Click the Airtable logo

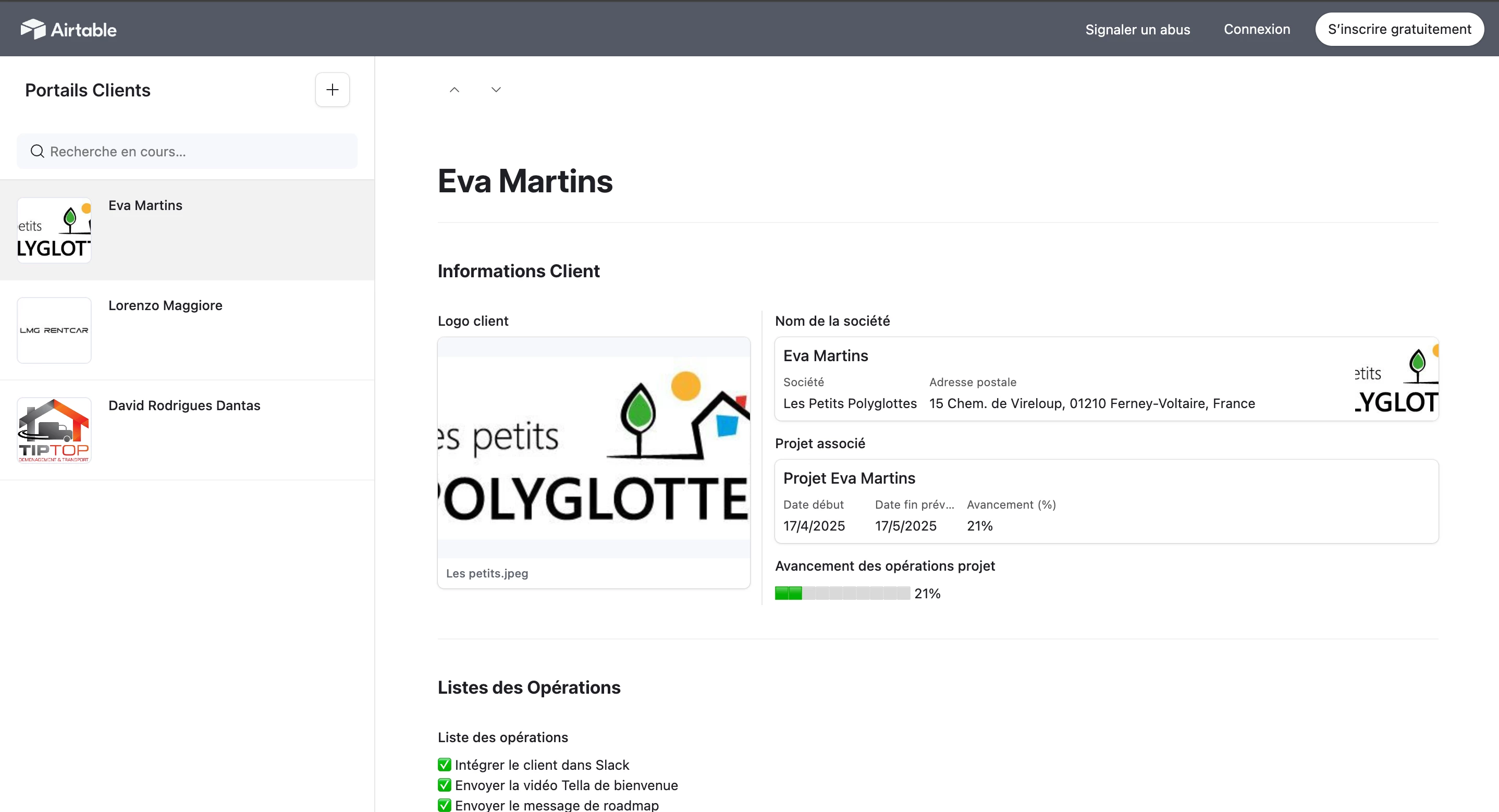[x=69, y=29]
